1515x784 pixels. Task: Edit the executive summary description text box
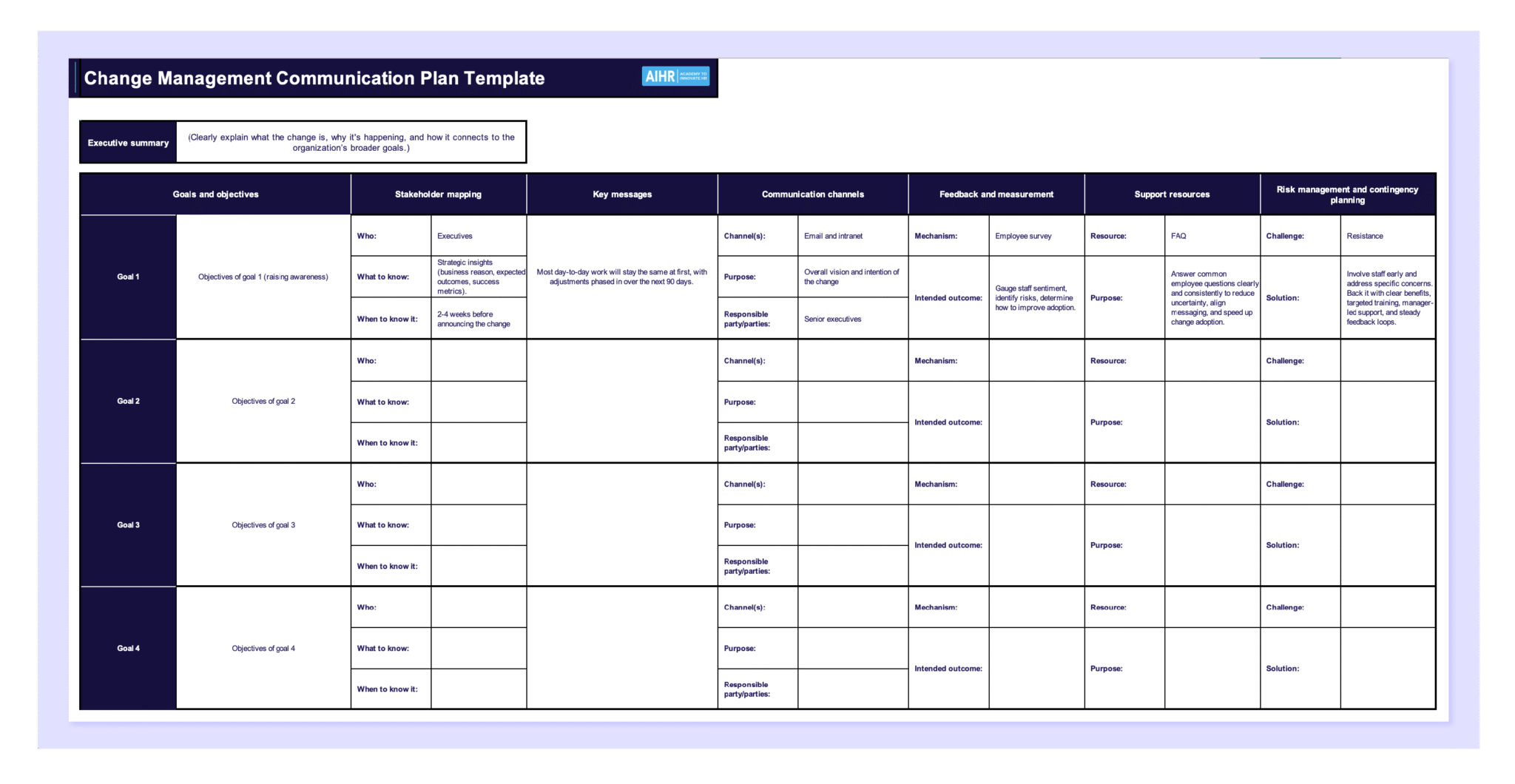coord(351,142)
